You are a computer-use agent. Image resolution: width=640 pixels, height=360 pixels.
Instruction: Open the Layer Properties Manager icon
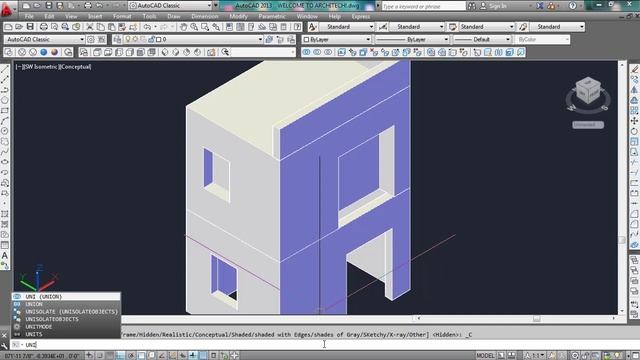tap(118, 40)
